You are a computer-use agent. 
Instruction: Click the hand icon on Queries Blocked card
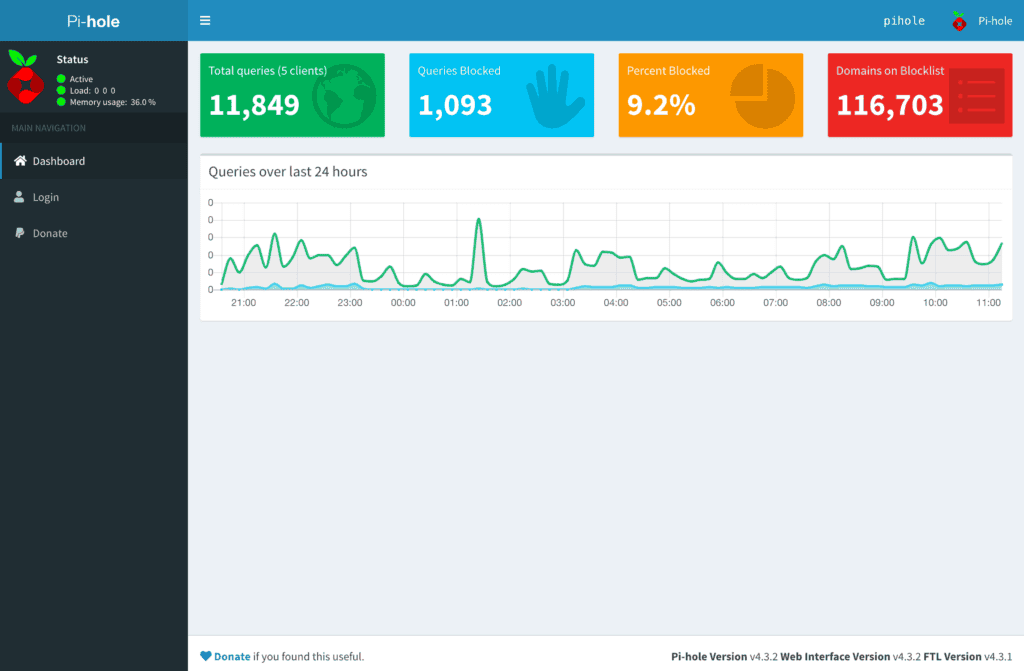(554, 96)
